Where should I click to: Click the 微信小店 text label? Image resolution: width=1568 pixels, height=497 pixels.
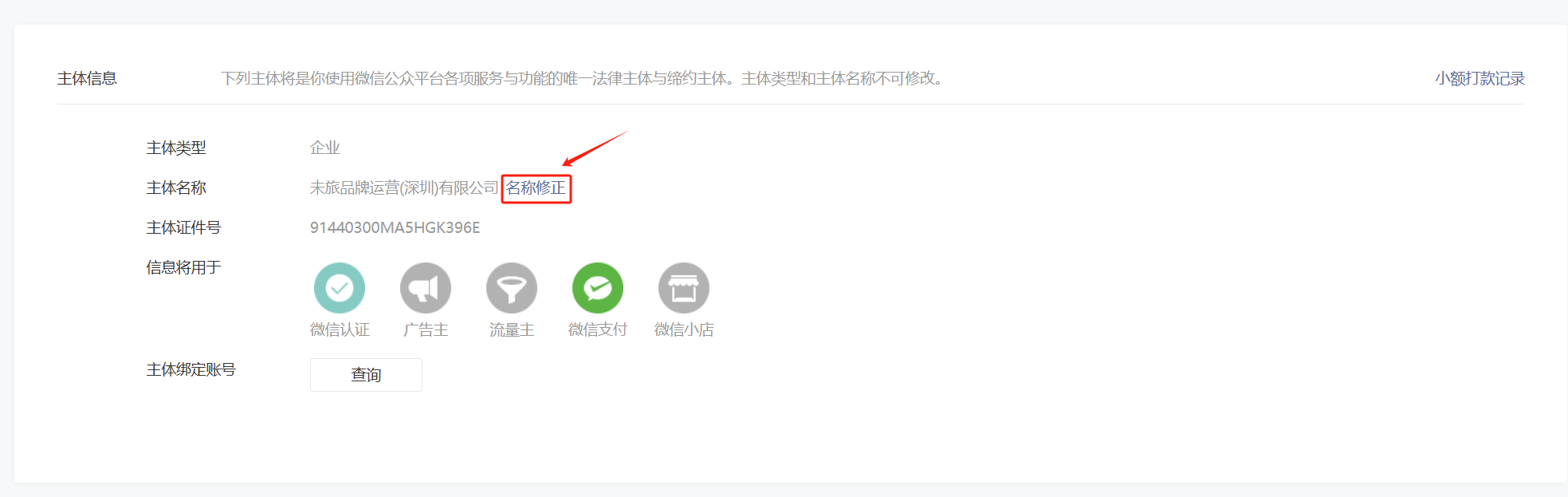684,329
